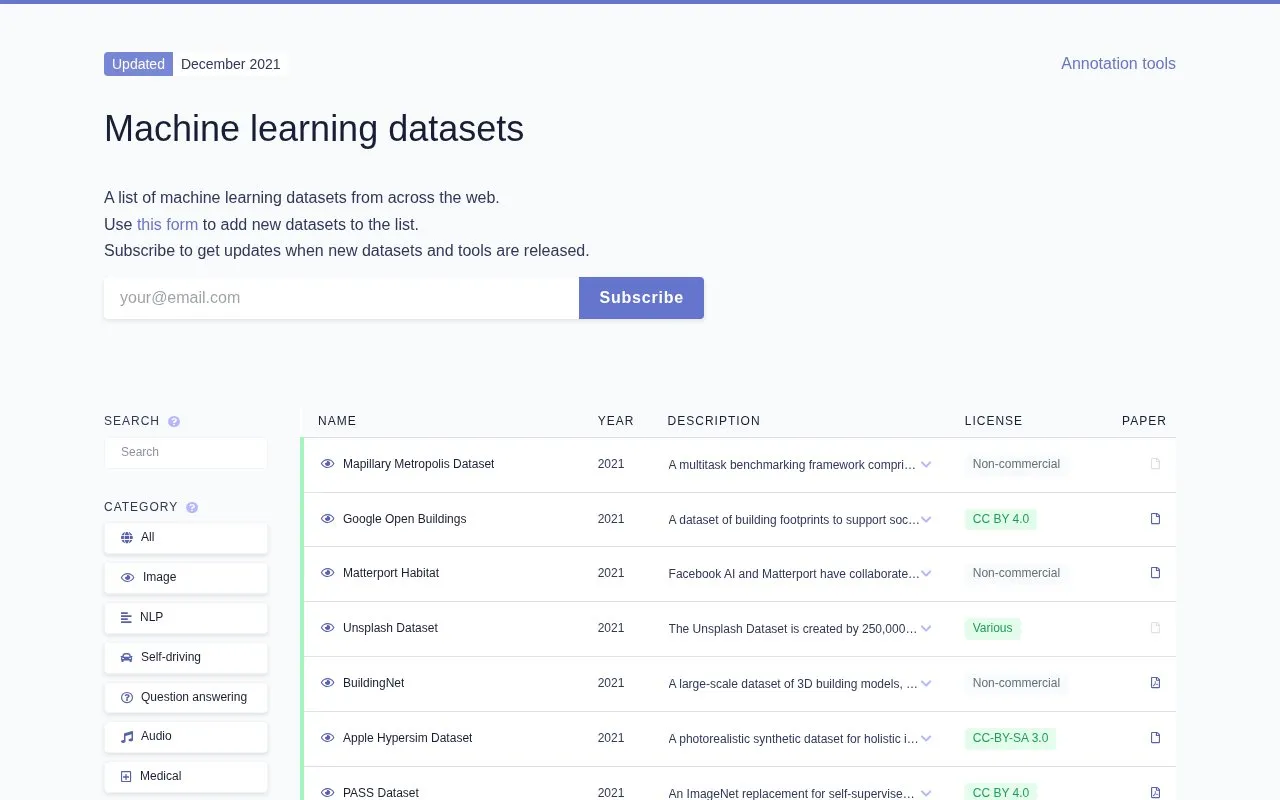Click the LICENSE column header
Viewport: 1280px width, 800px height.
993,421
